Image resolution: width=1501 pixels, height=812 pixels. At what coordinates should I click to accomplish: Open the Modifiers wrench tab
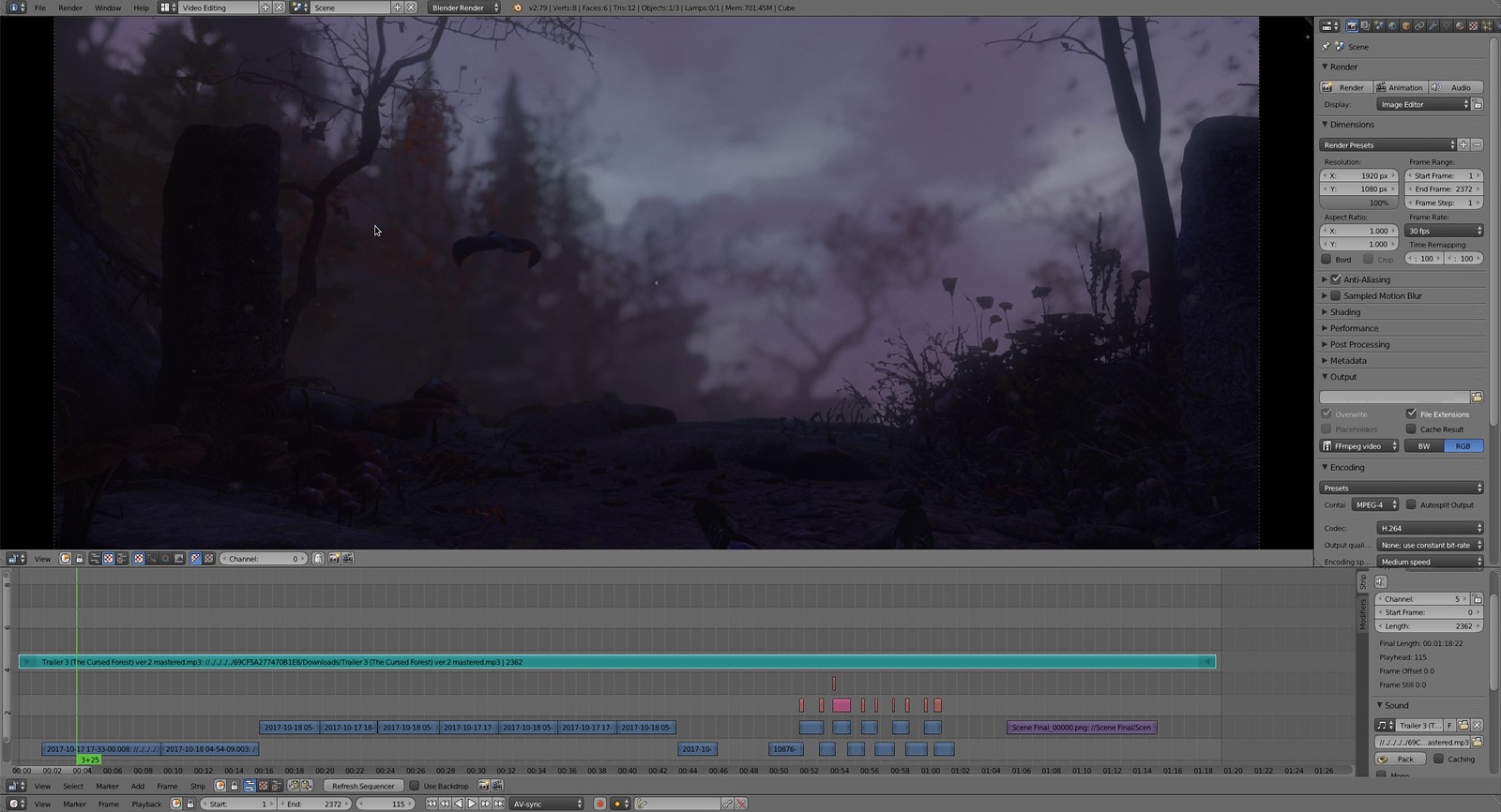(1433, 26)
